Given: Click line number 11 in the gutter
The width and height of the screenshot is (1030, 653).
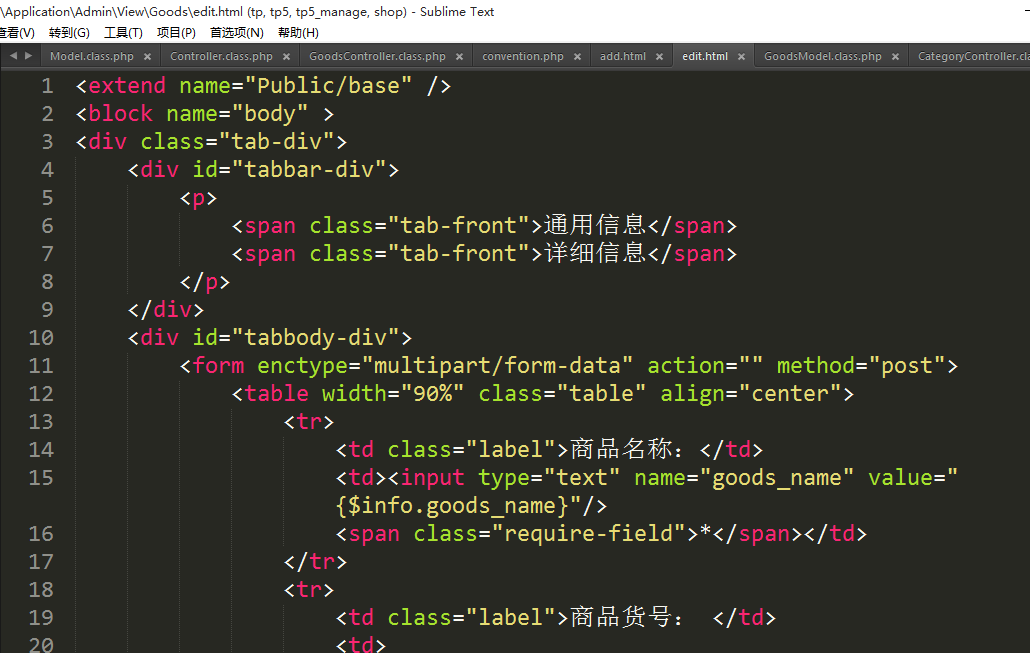Looking at the screenshot, I should [x=41, y=366].
